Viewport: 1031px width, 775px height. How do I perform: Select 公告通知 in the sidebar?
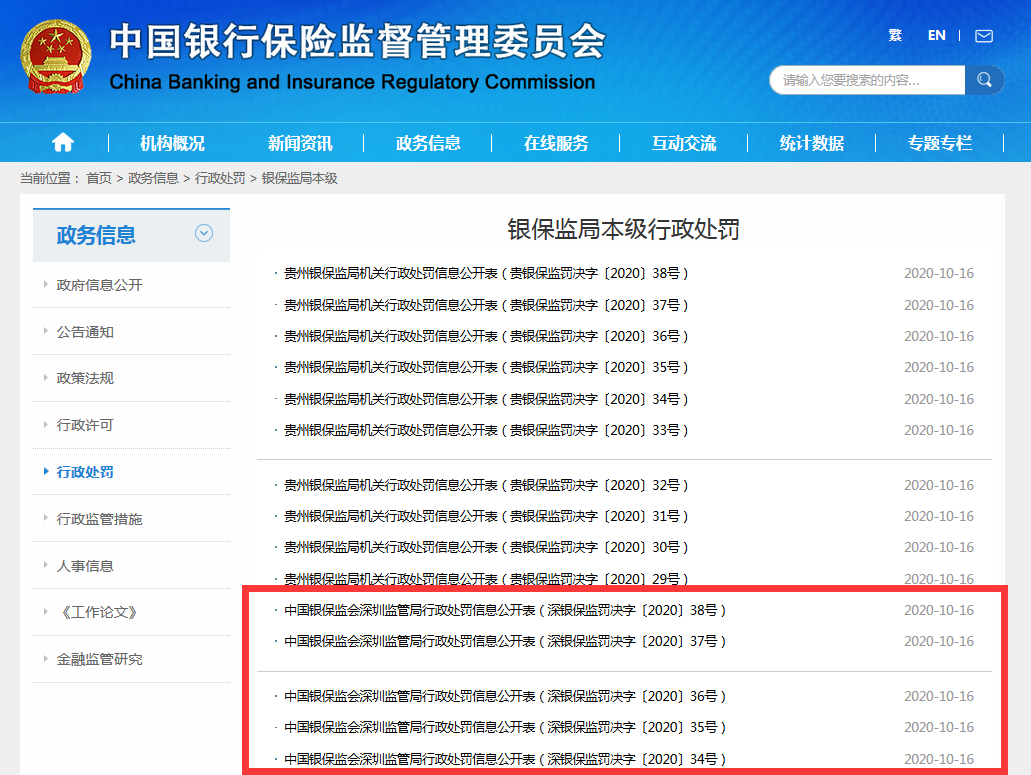coord(85,332)
